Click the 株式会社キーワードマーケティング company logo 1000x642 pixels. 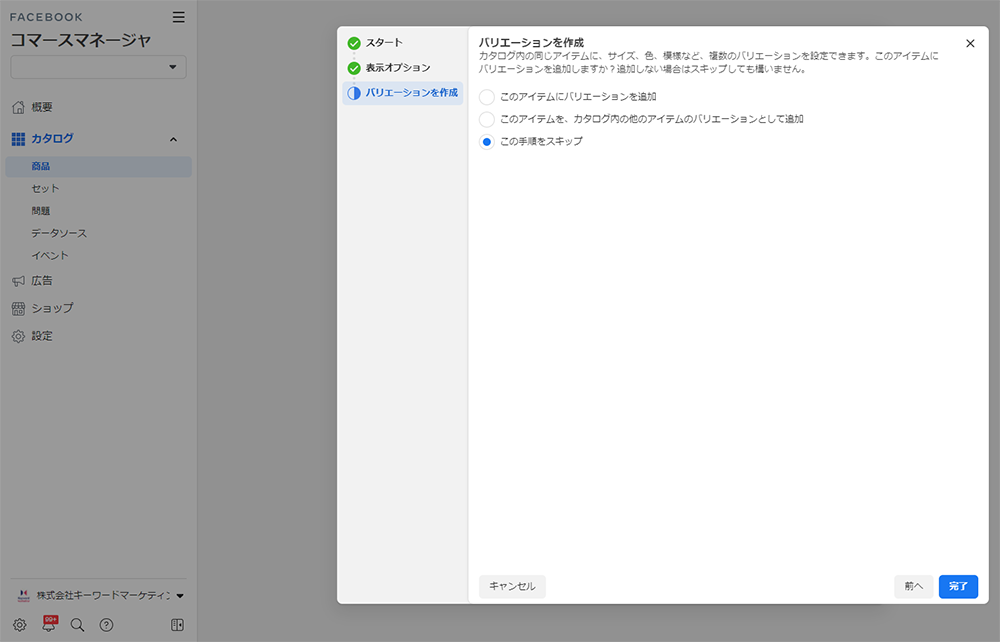coord(24,595)
